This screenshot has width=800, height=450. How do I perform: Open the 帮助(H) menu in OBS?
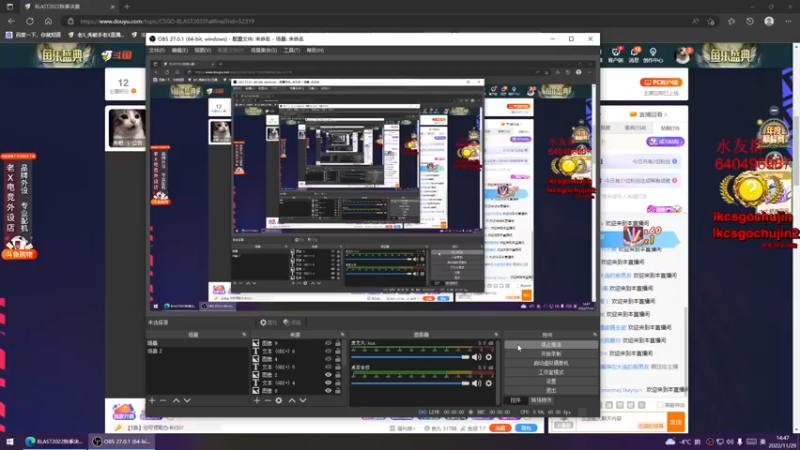[315, 51]
